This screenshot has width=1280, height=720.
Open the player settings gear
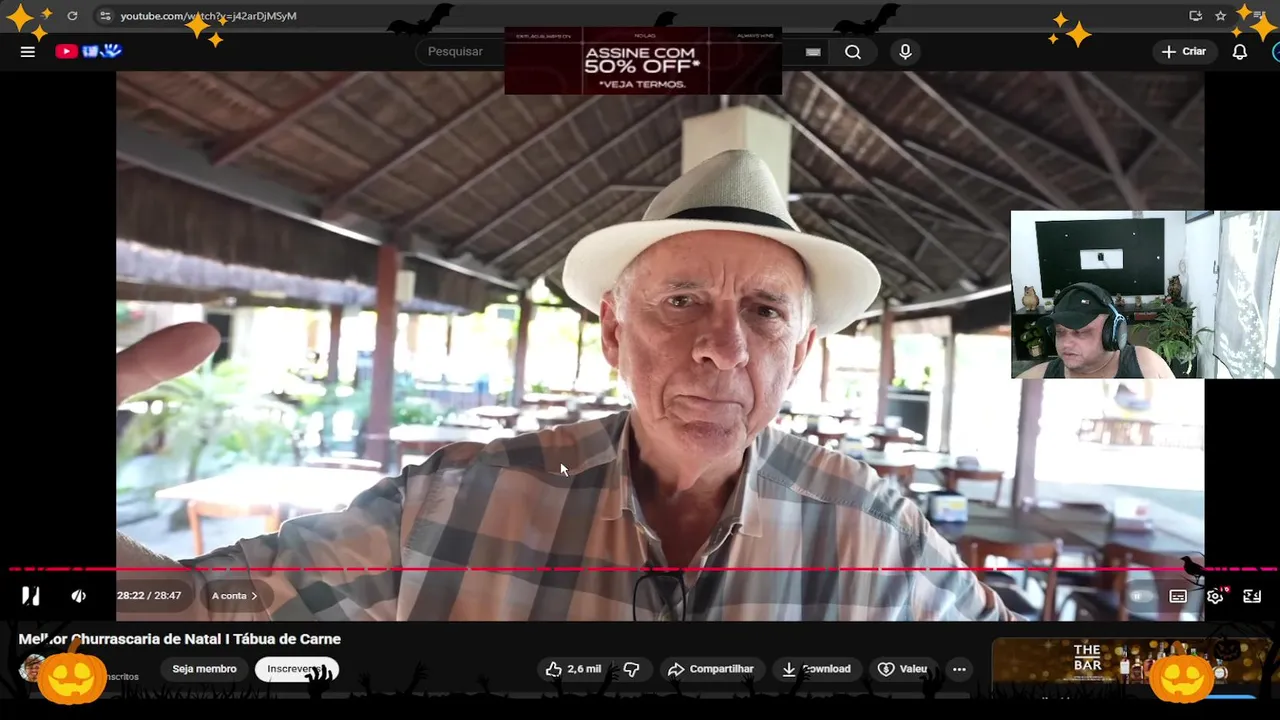(x=1215, y=596)
